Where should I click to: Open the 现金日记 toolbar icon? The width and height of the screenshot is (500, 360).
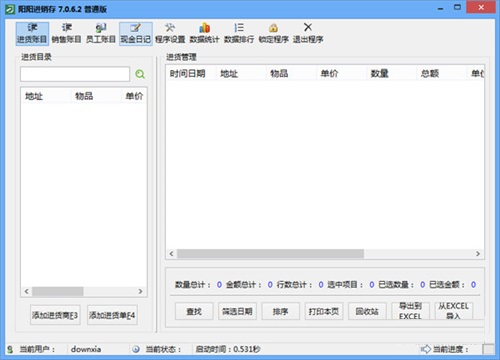[x=136, y=33]
